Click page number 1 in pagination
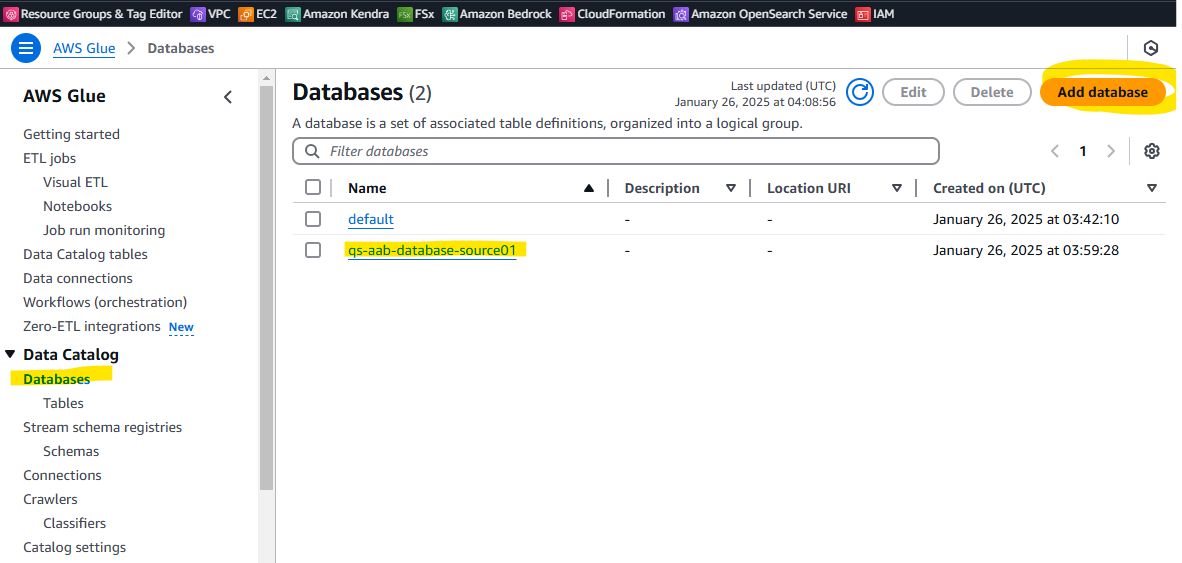 tap(1082, 151)
